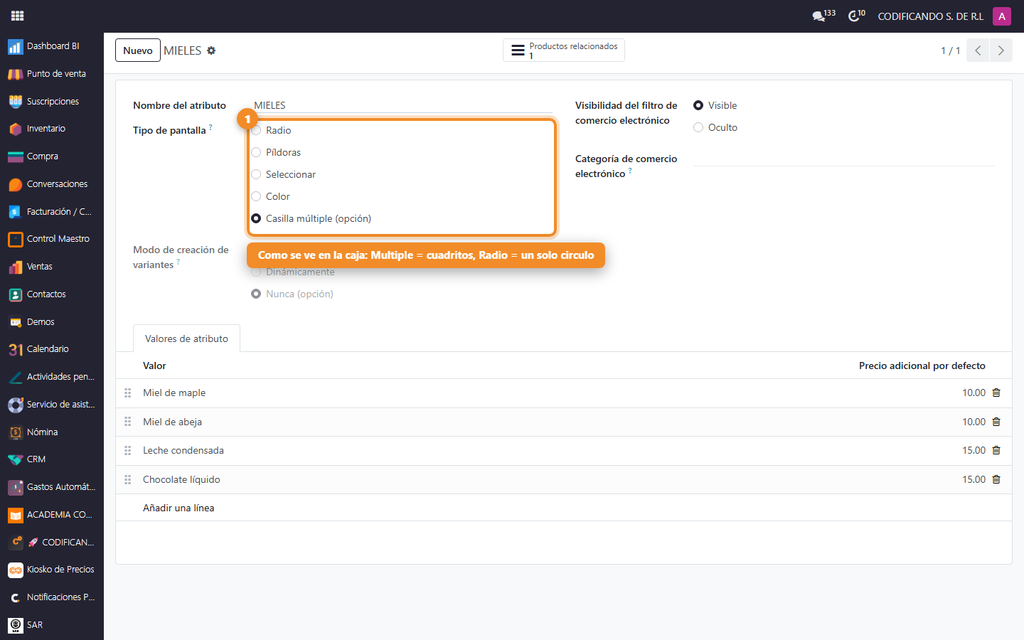The image size is (1024, 640).
Task: Delete the Chocolate líquido row
Action: pyautogui.click(x=996, y=479)
